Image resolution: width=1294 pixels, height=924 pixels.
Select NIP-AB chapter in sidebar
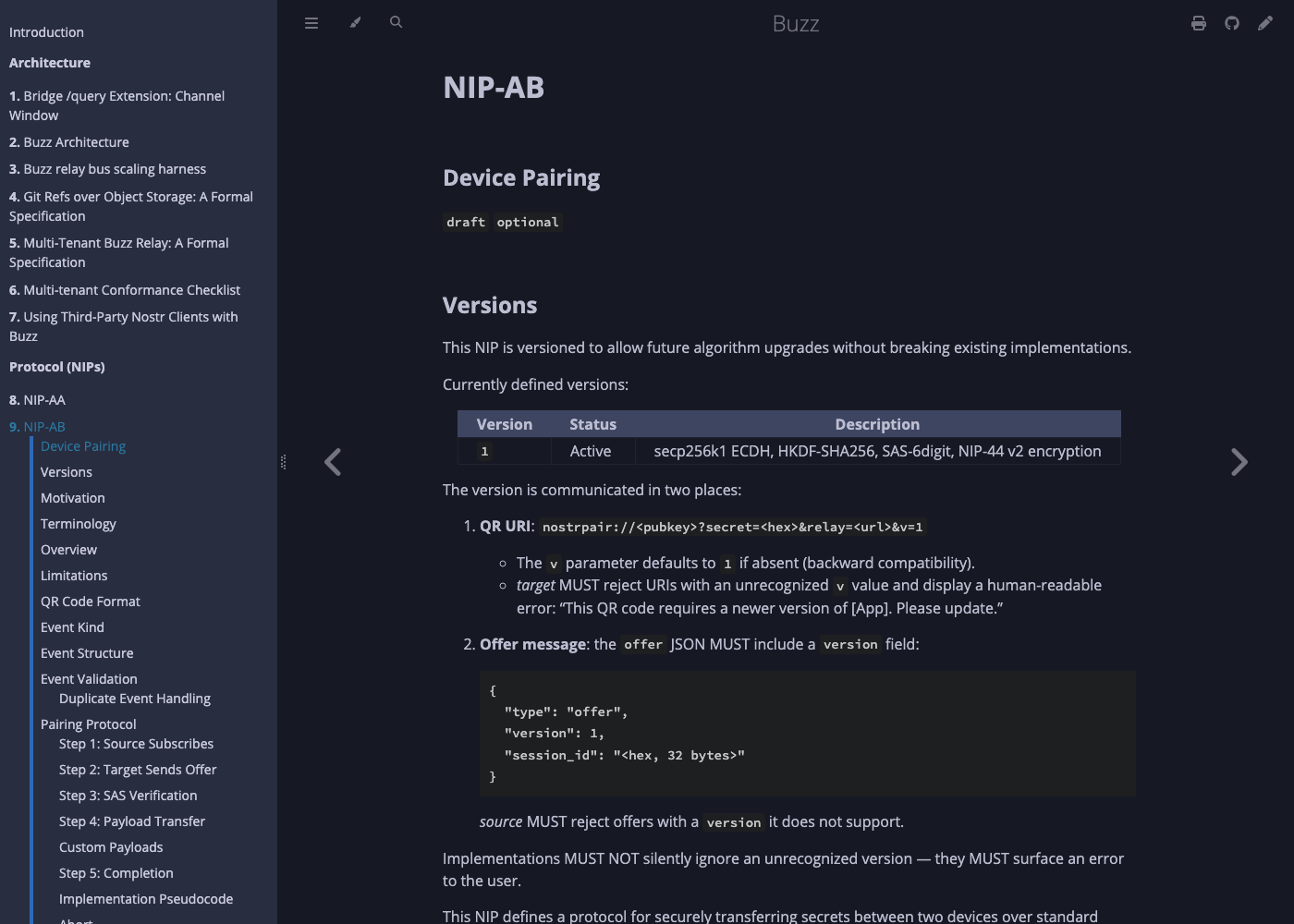[x=37, y=427]
